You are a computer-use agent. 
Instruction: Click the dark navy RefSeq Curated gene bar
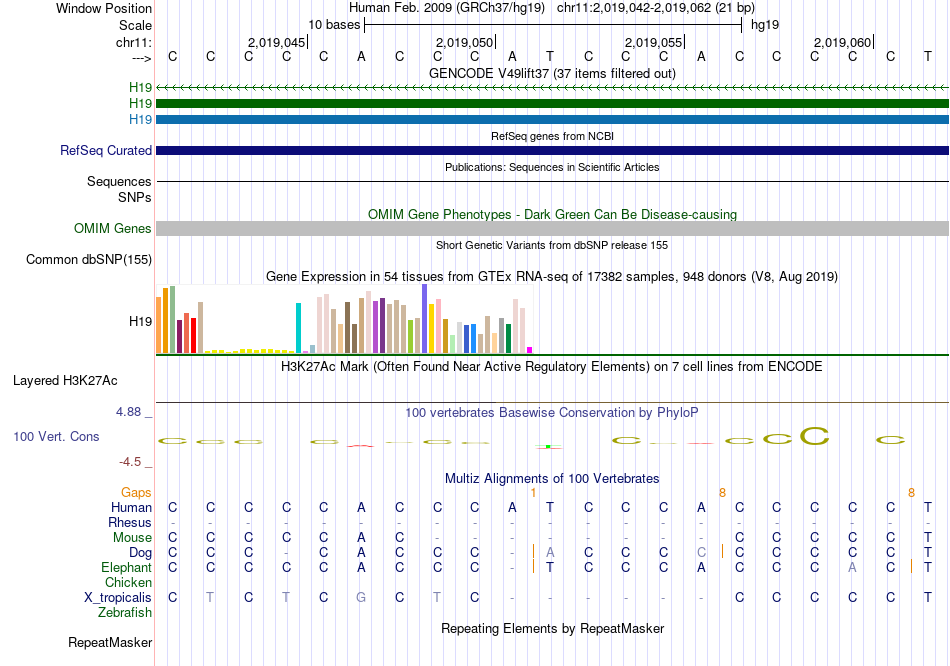[552, 151]
